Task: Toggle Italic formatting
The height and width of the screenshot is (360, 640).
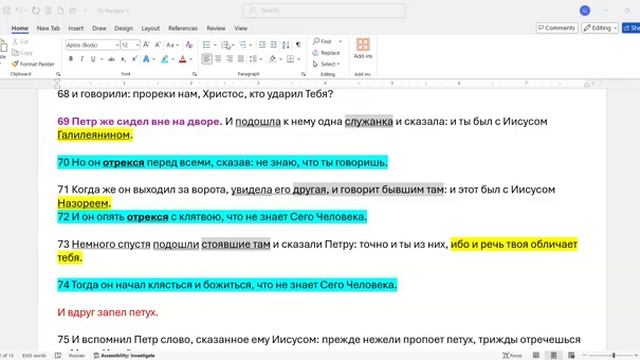Action: (x=82, y=59)
